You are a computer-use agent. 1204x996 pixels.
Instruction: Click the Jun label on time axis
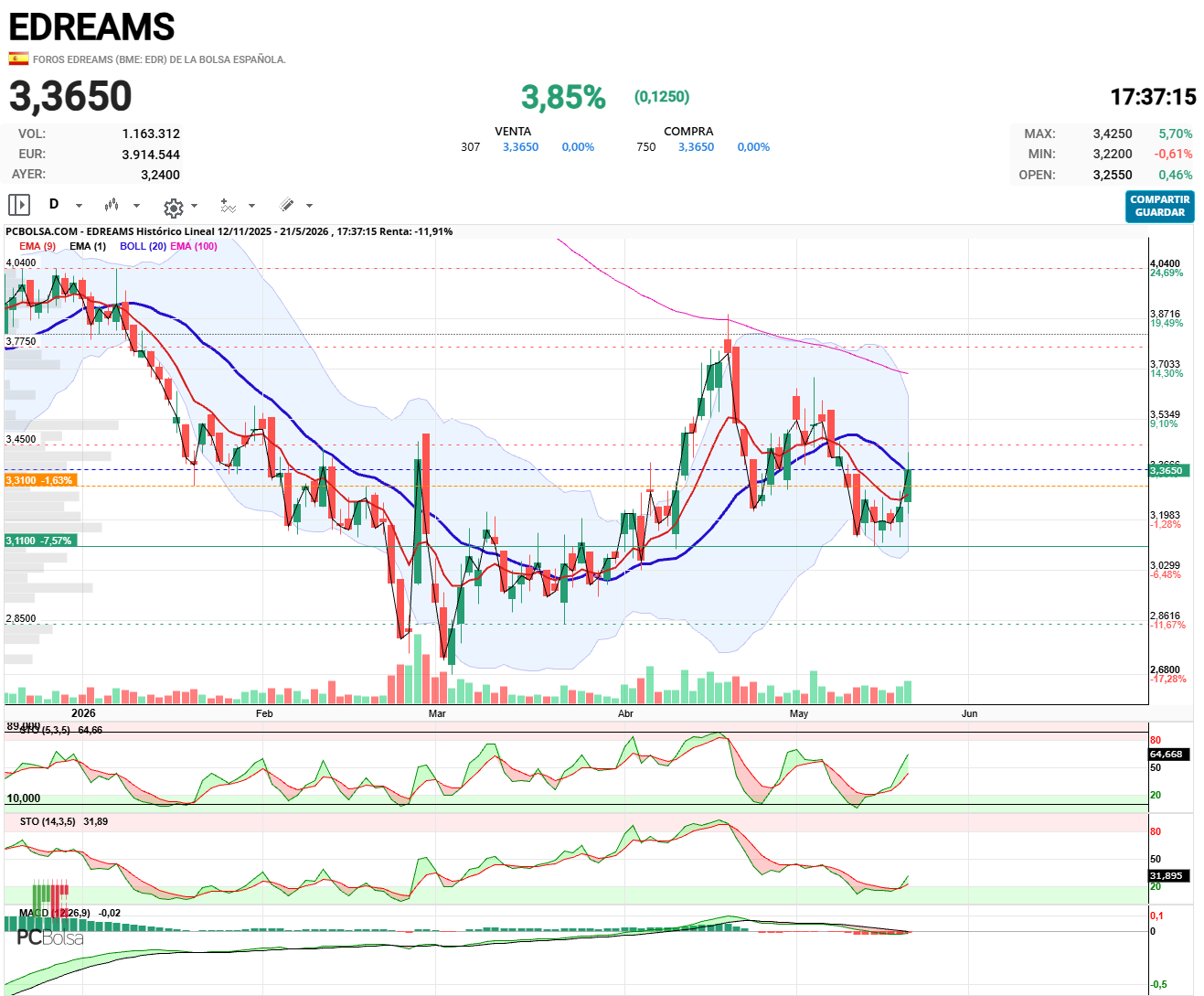[x=969, y=713]
